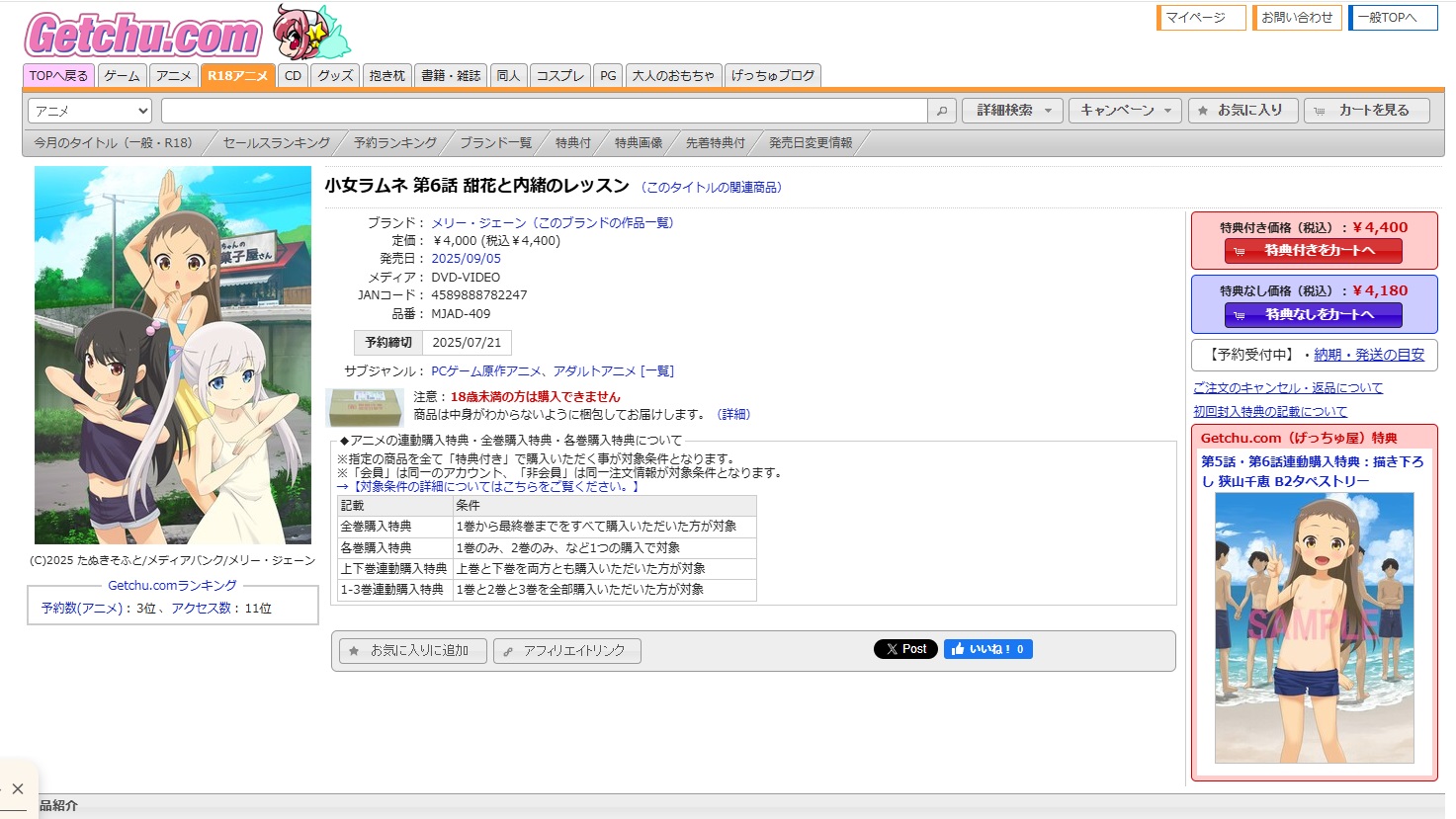Open the げっちゅブログ tab
The height and width of the screenshot is (819, 1456).
[773, 76]
